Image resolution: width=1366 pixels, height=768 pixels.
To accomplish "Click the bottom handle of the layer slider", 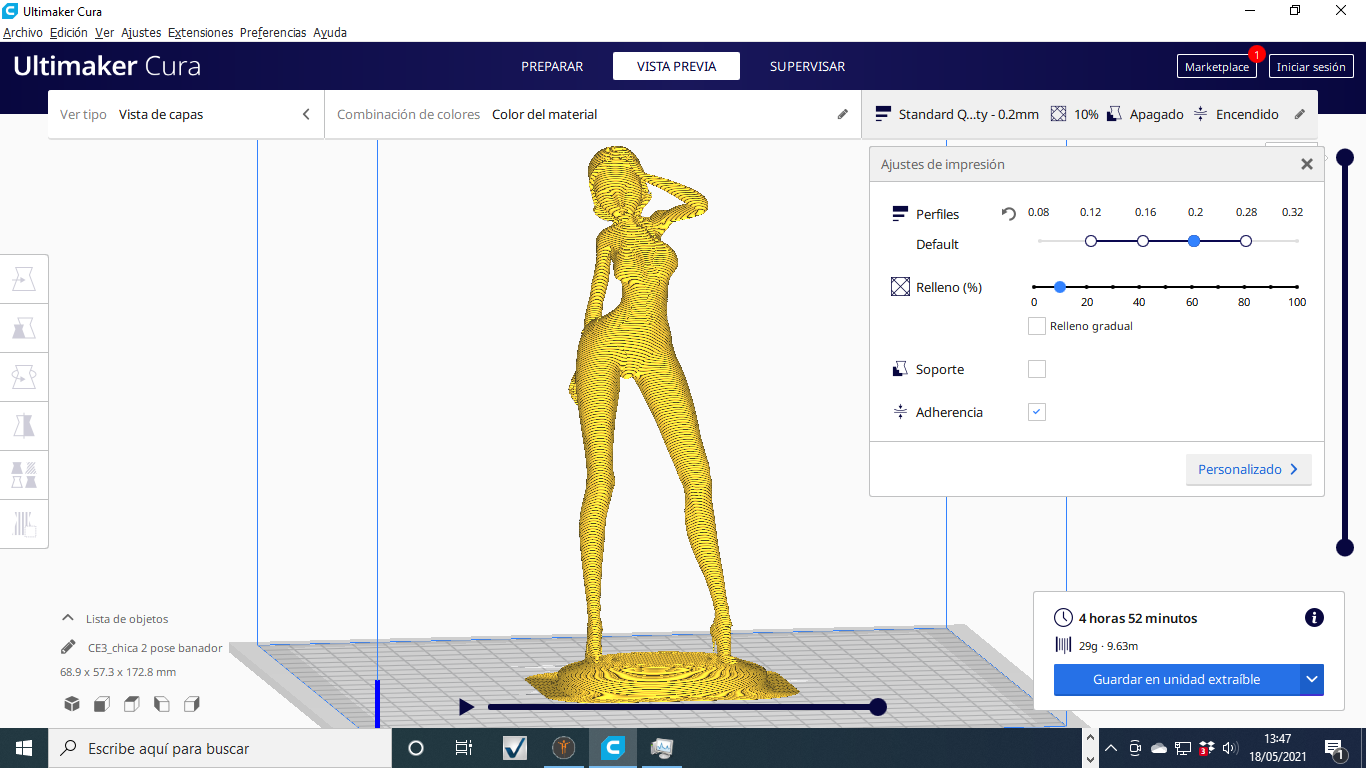I will pos(1345,547).
